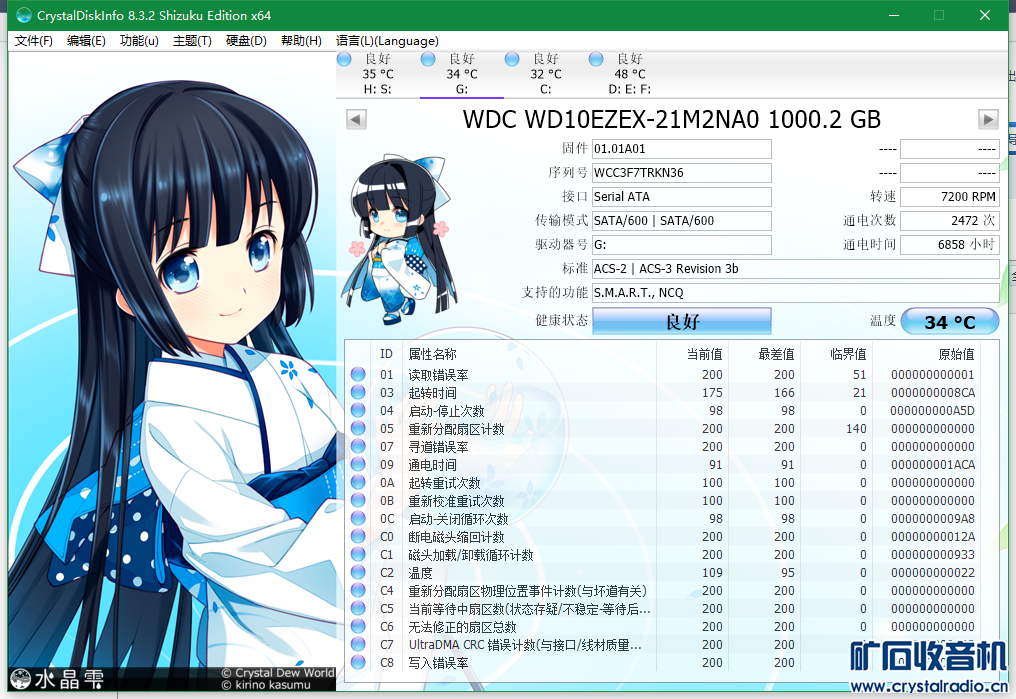Click the SATA/600 transfer mode field
The width and height of the screenshot is (1016, 699).
682,221
